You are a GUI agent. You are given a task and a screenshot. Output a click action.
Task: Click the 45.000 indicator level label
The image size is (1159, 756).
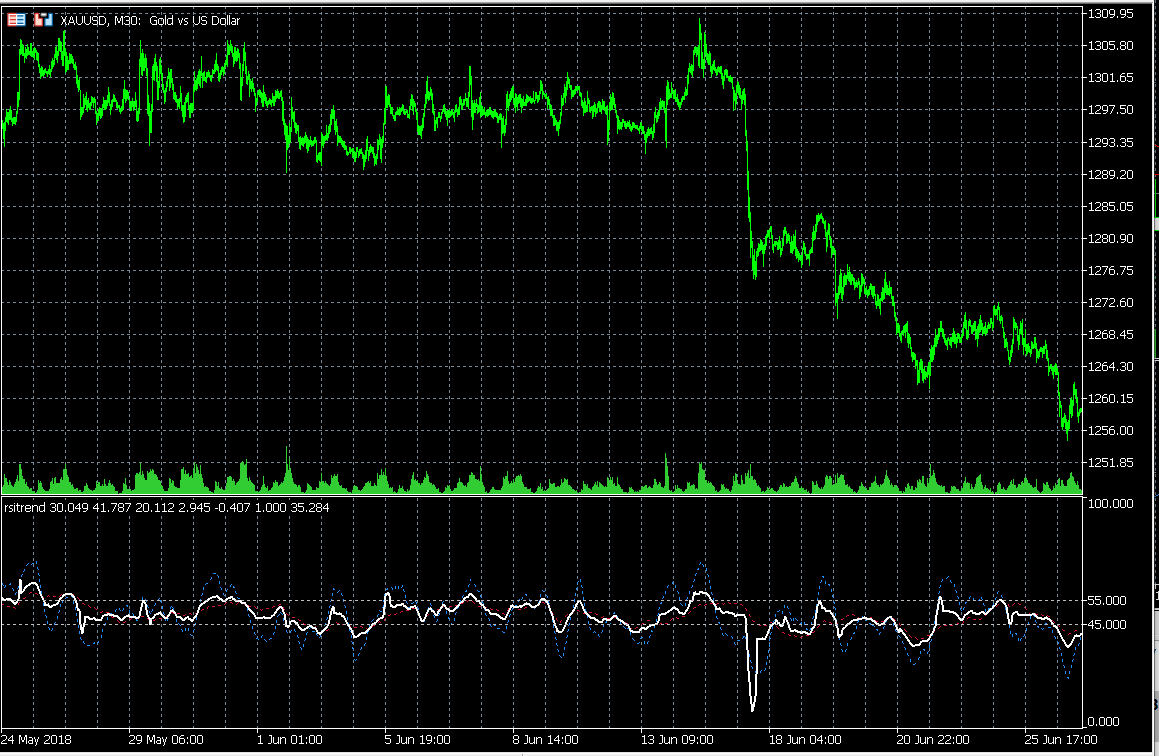1107,624
